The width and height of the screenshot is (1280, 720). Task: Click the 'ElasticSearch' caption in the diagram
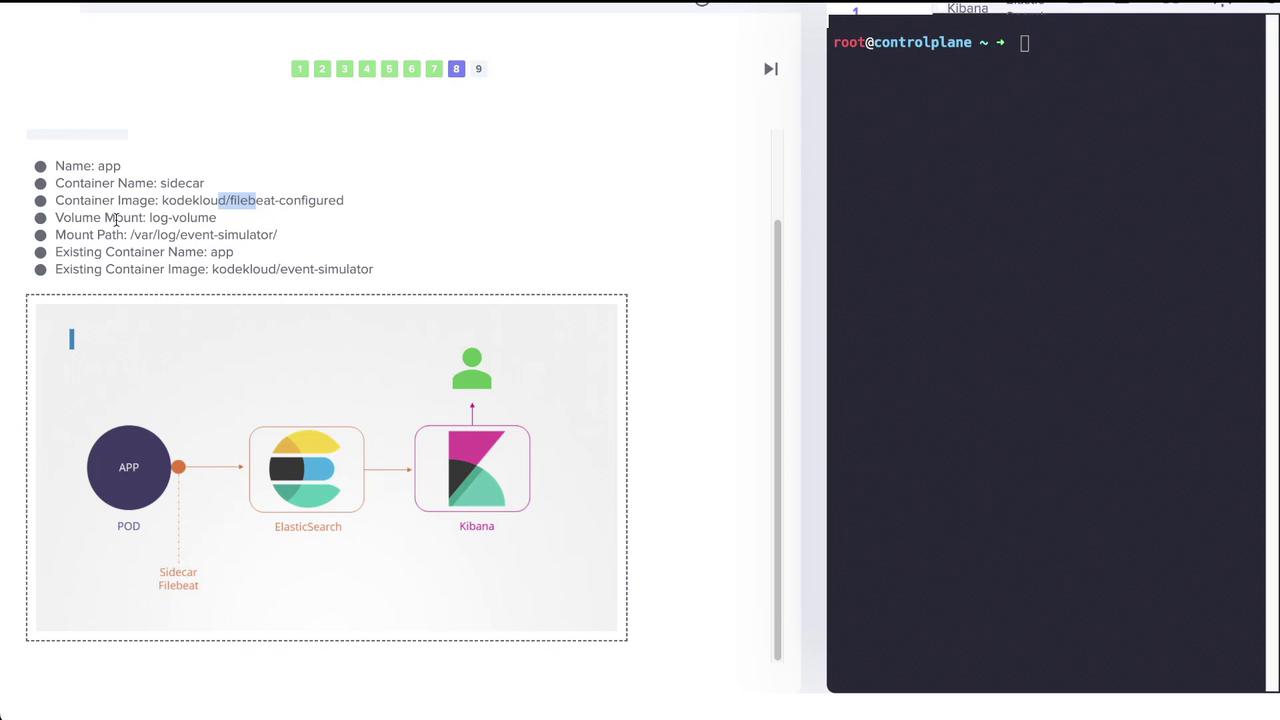[x=308, y=527]
